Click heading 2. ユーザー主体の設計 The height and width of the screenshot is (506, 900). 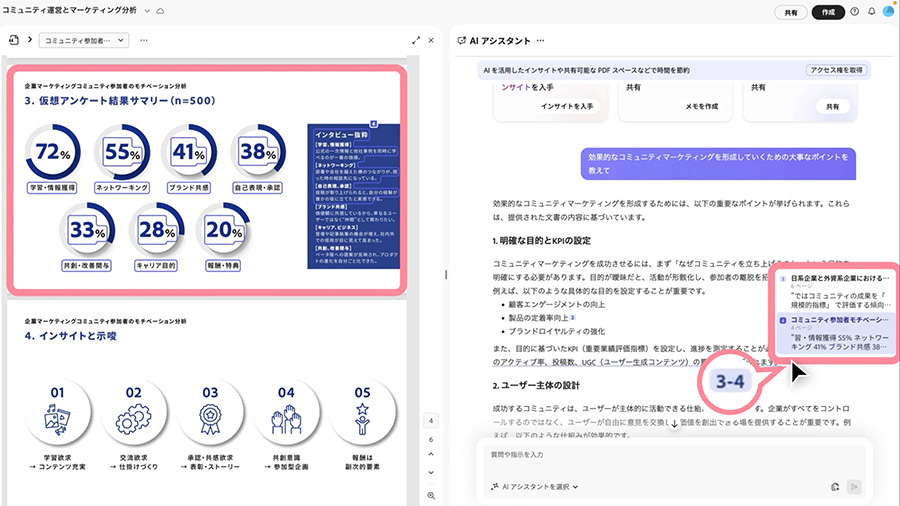tap(536, 386)
